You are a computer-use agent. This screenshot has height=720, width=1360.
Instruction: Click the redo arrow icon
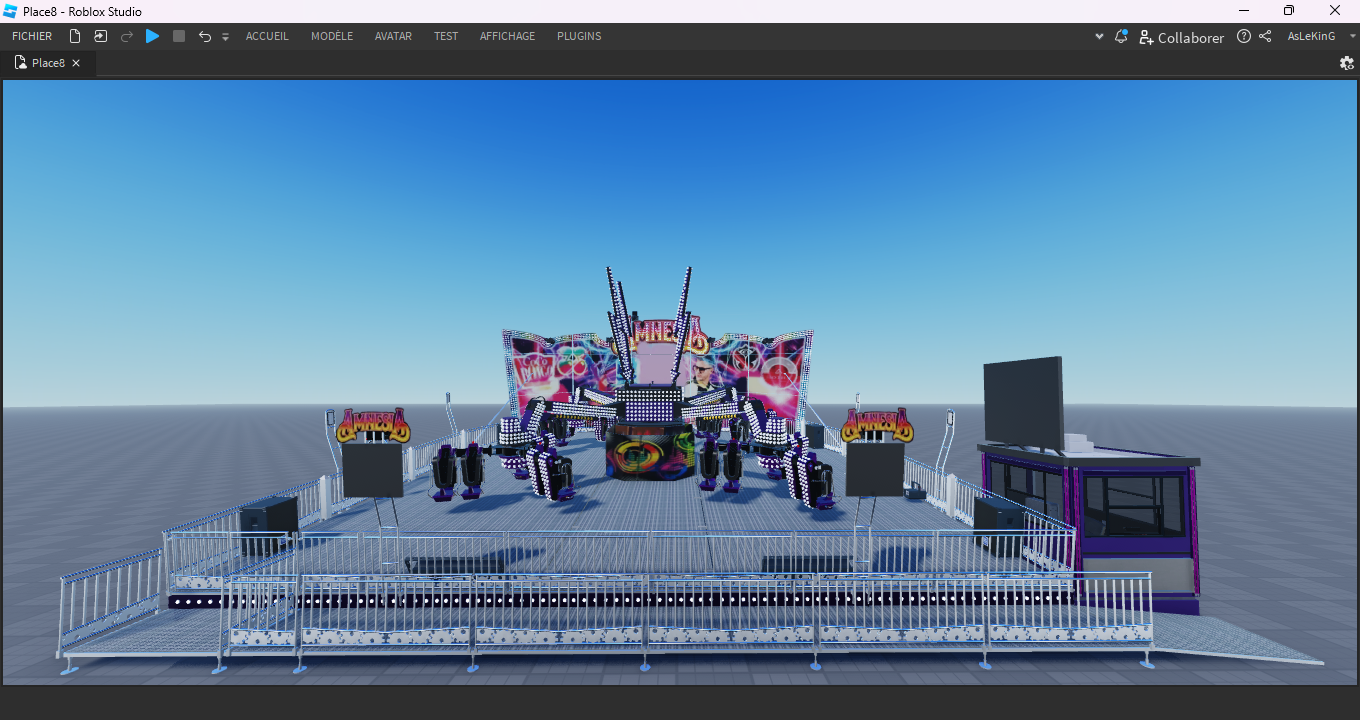[127, 36]
